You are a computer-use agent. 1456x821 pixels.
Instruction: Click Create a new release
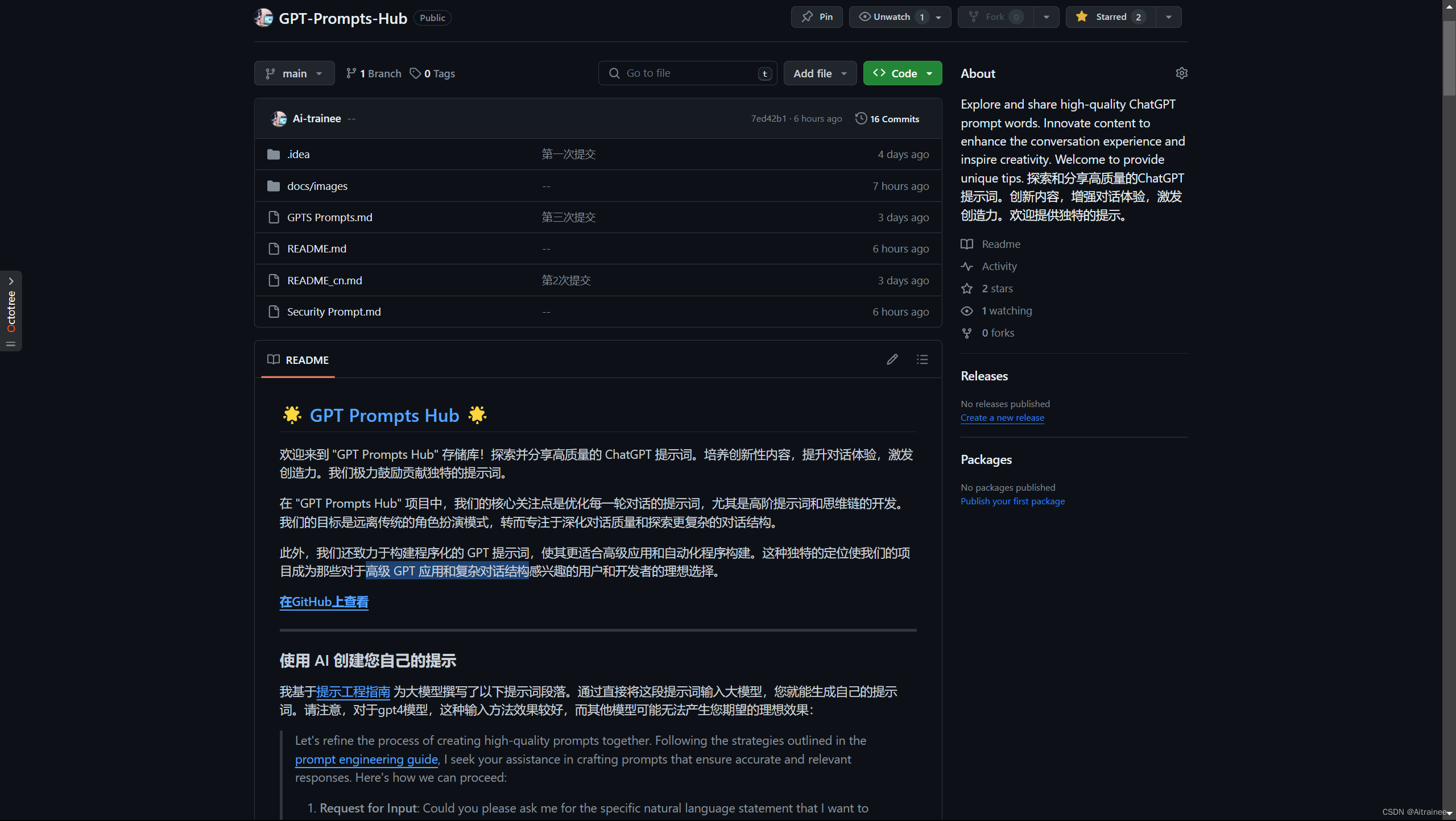coord(1002,418)
